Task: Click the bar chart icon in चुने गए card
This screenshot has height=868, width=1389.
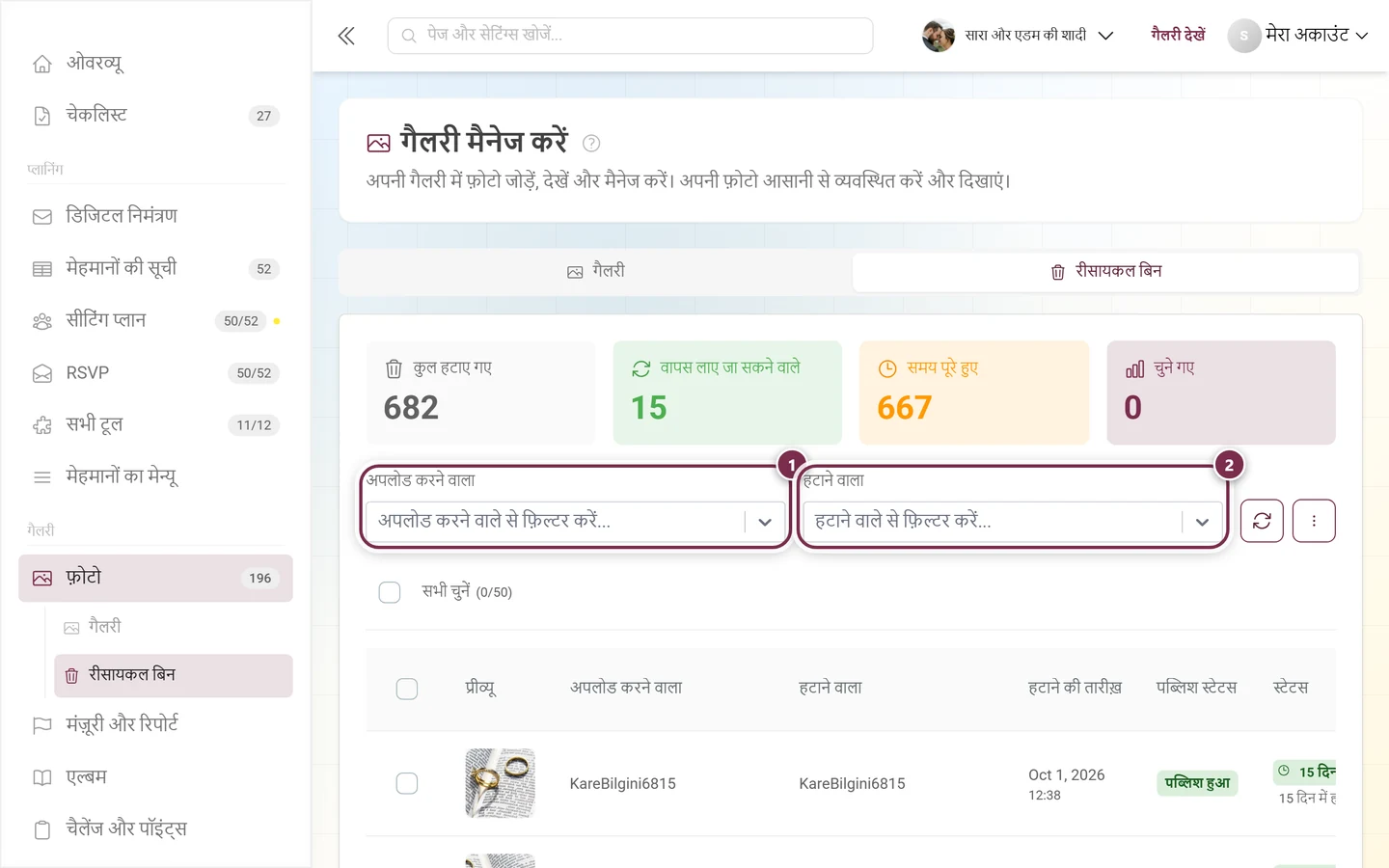Action: click(1135, 368)
